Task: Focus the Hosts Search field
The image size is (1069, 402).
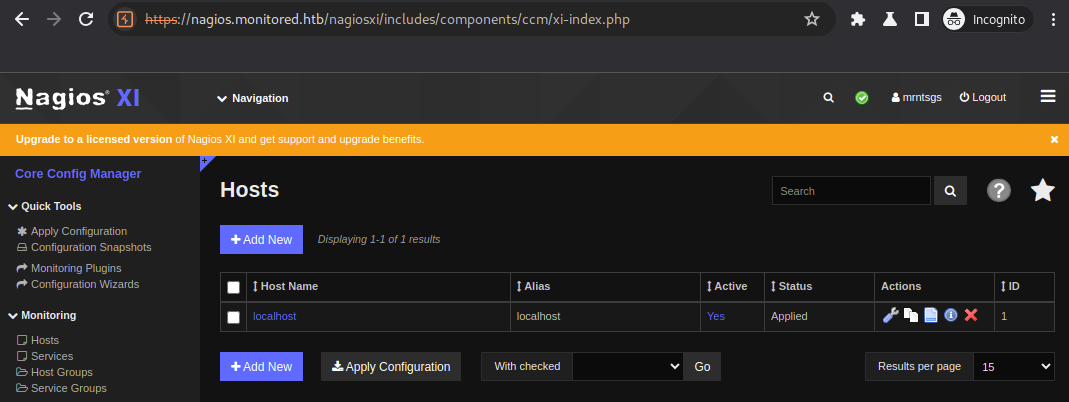Action: [x=851, y=191]
